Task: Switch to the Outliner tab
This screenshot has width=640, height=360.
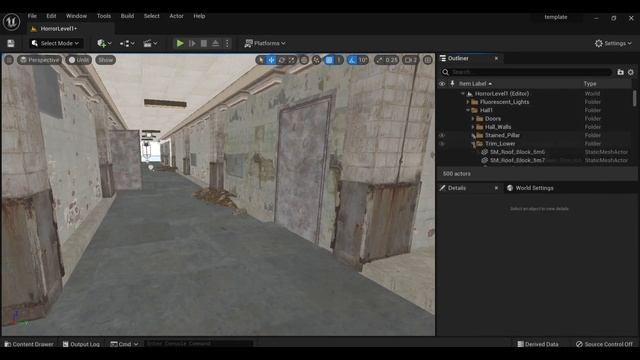Action: click(458, 58)
